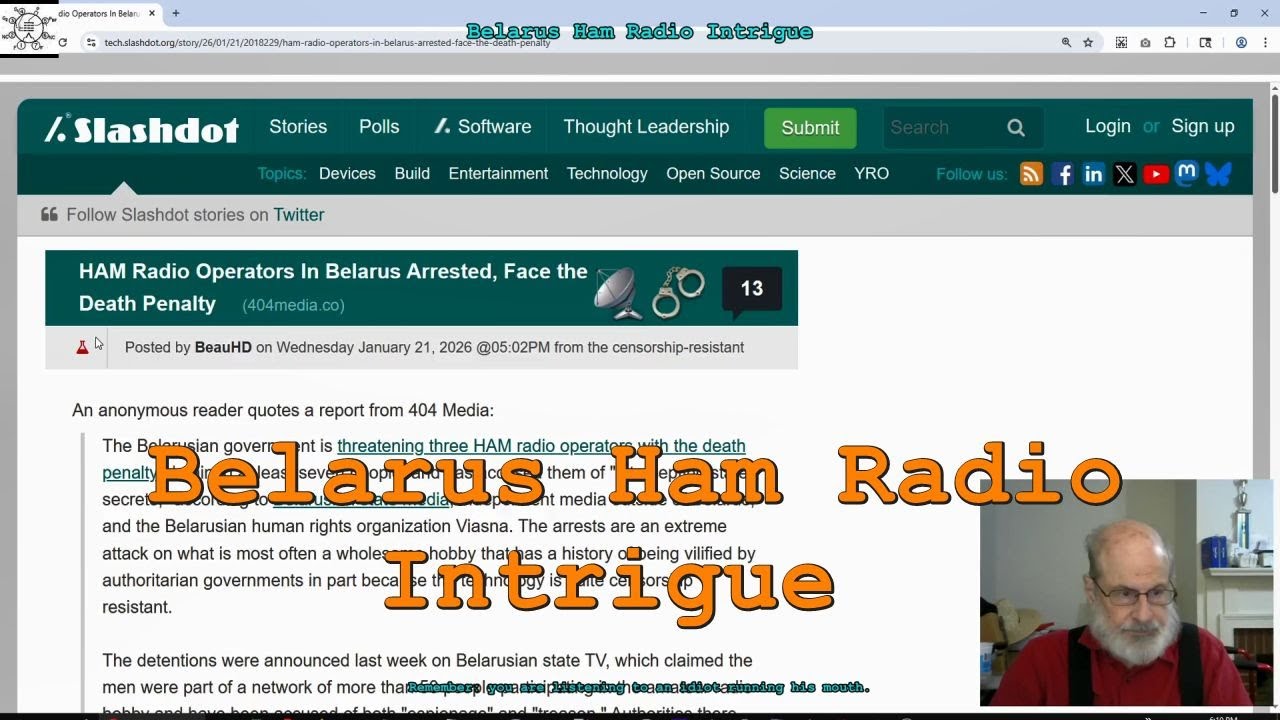Open BeauHD's author profile
Screen dimensions: 1280x720
(x=223, y=347)
